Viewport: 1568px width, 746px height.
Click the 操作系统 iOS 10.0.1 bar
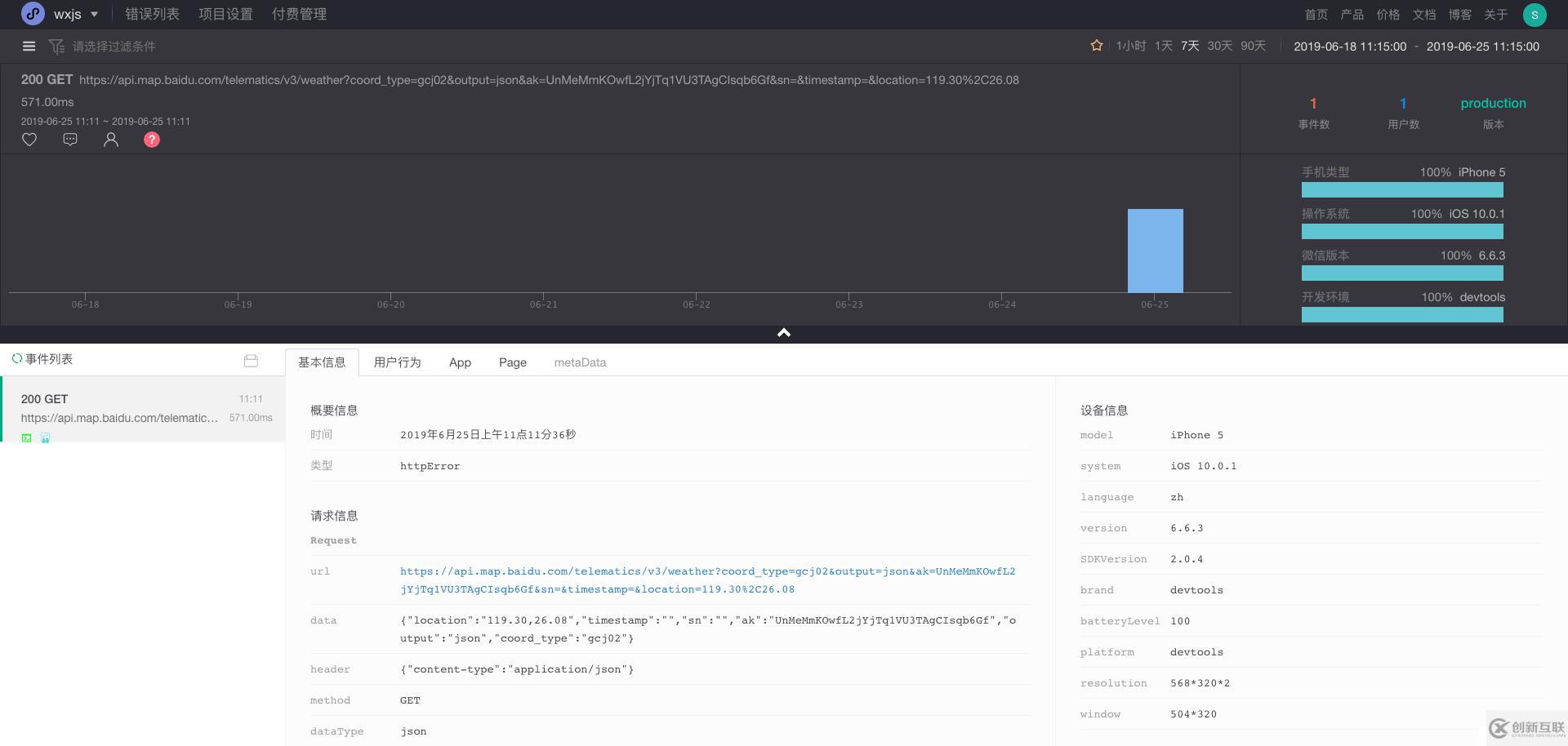(x=1402, y=232)
